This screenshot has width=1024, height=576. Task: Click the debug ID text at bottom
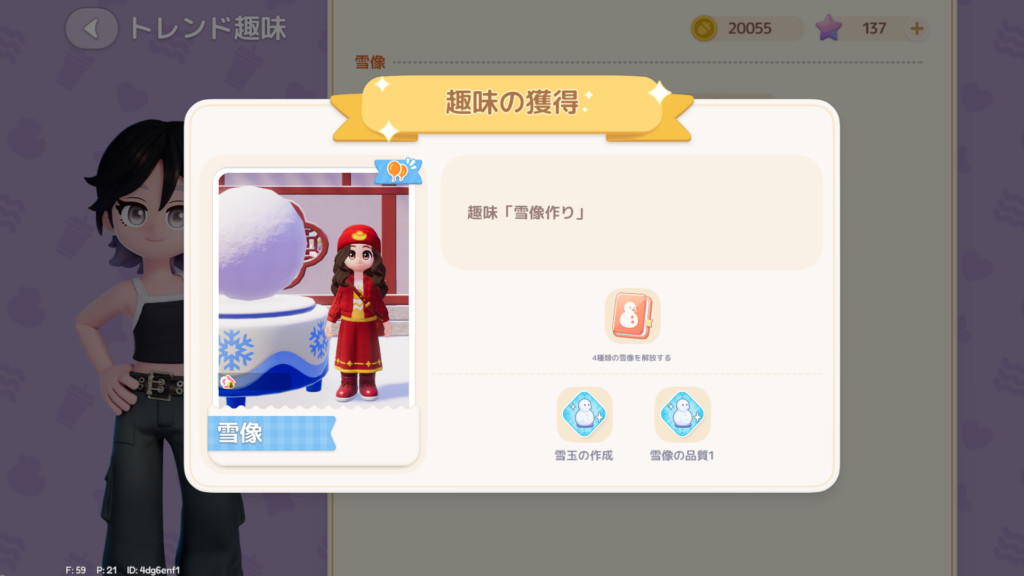153,570
